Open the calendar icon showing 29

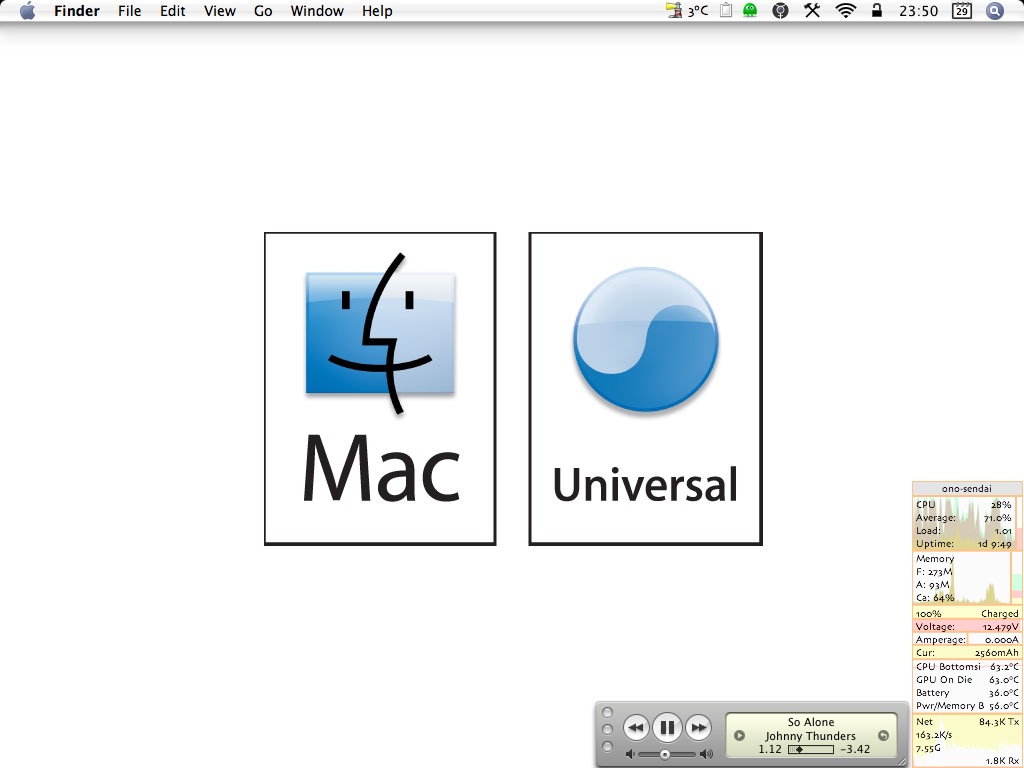[x=962, y=10]
